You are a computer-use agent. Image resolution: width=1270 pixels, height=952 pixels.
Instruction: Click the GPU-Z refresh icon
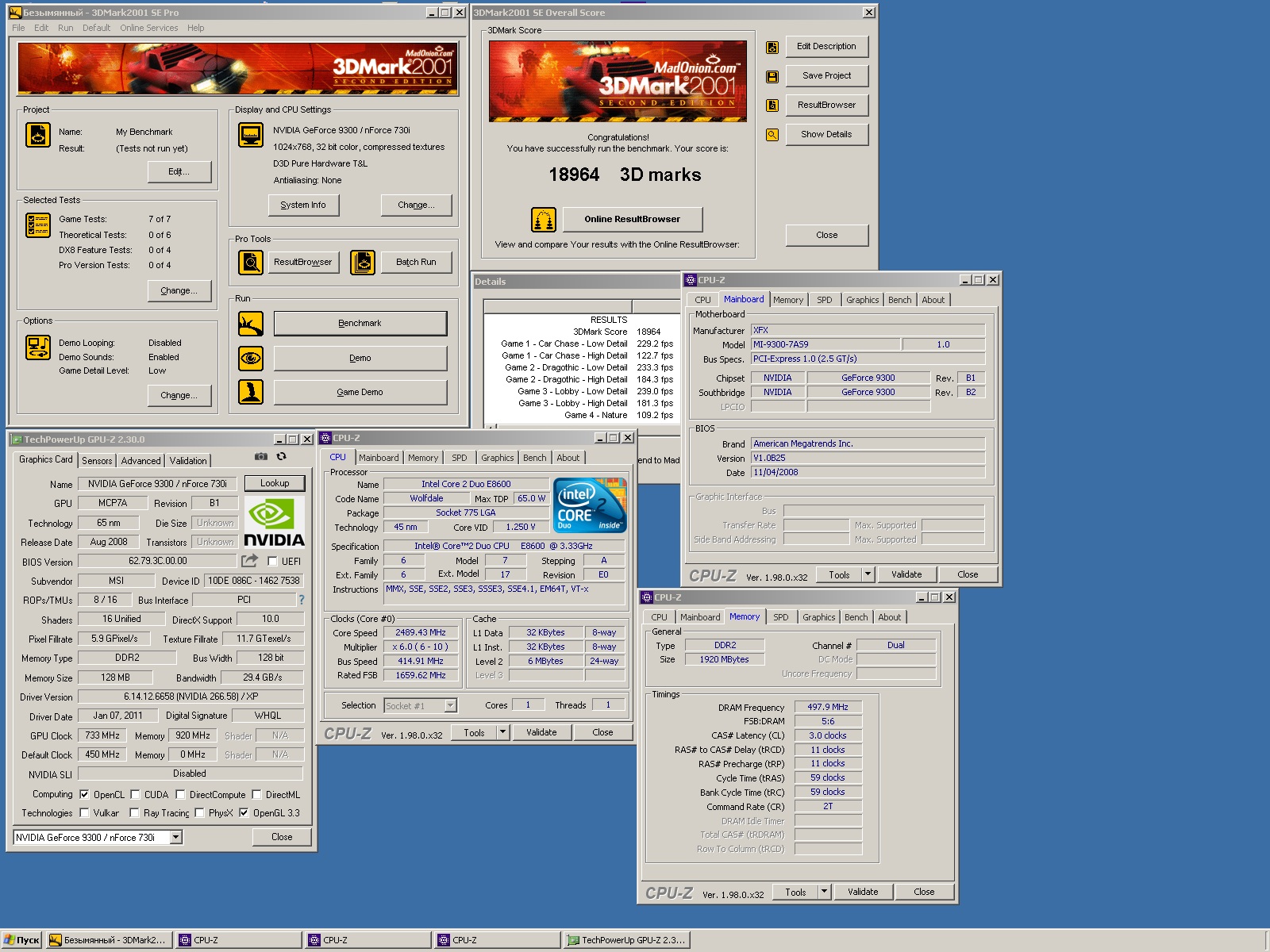(281, 456)
